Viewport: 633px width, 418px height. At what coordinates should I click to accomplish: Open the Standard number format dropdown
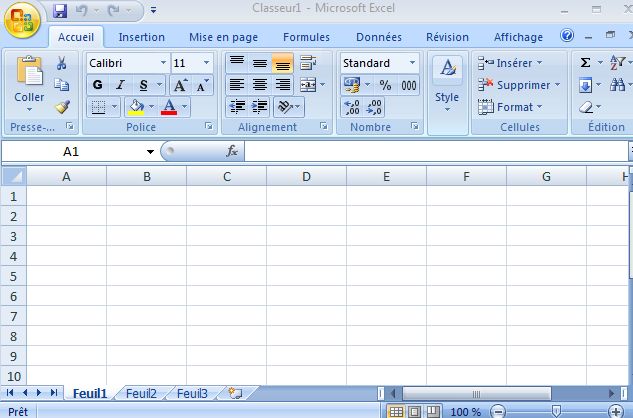point(411,63)
